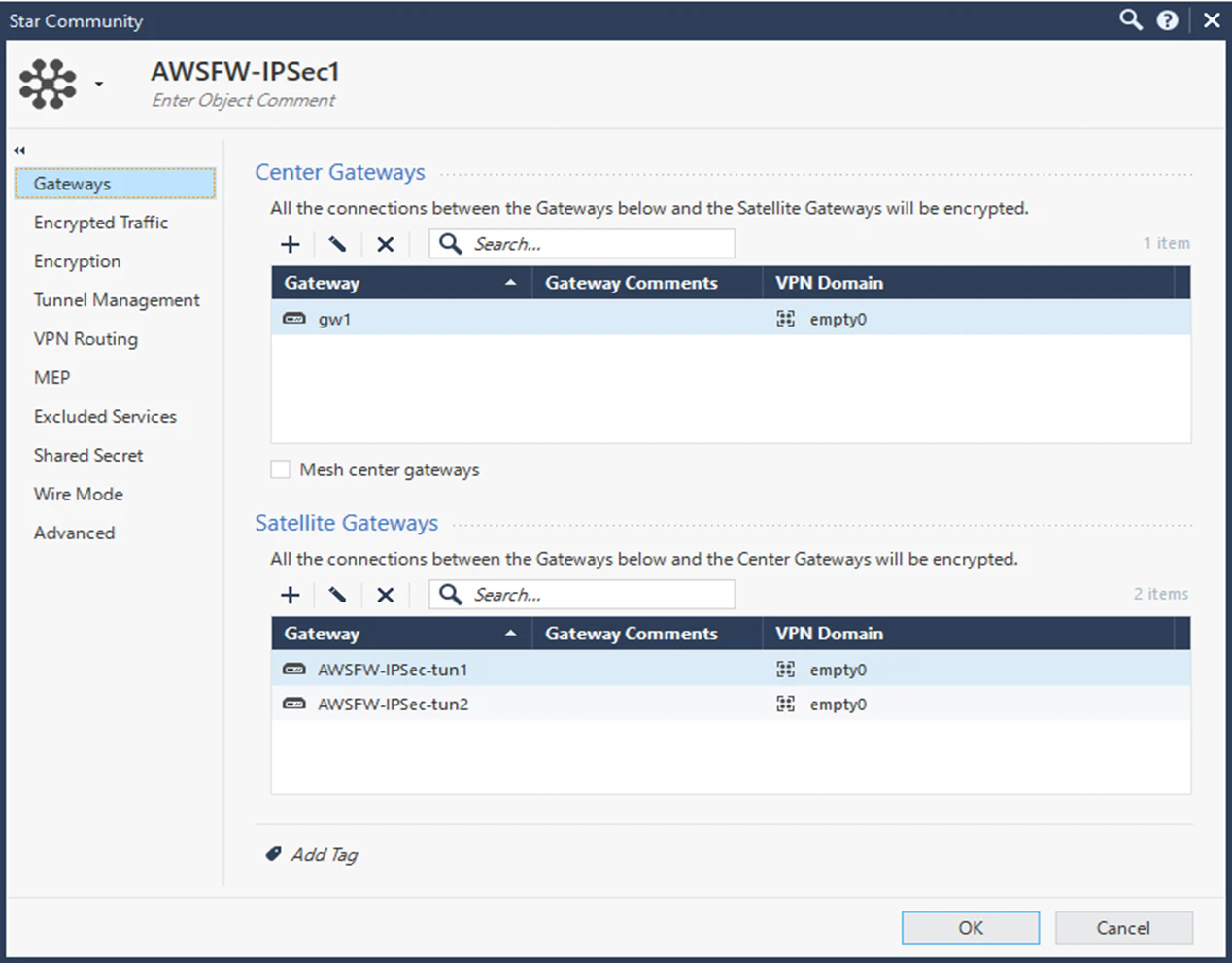Switch to VPN Routing page

(x=86, y=339)
